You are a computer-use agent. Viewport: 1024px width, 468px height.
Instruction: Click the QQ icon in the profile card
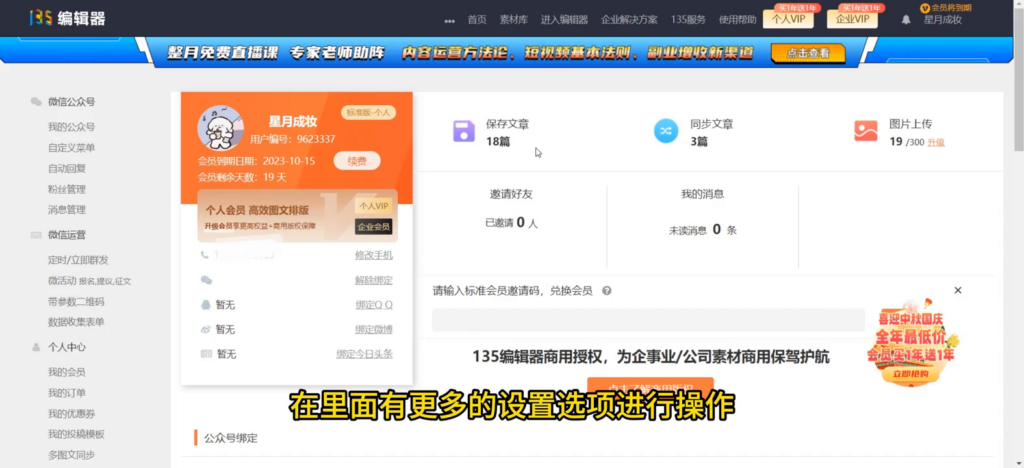206,305
